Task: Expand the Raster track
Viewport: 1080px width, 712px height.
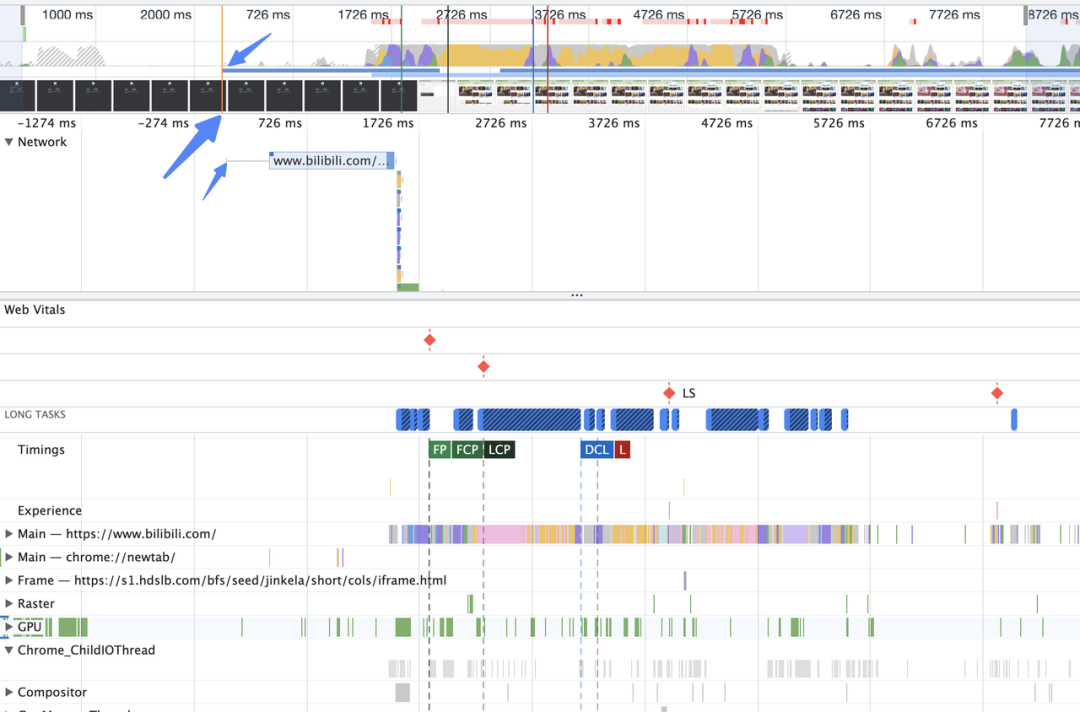Action: pyautogui.click(x=9, y=603)
